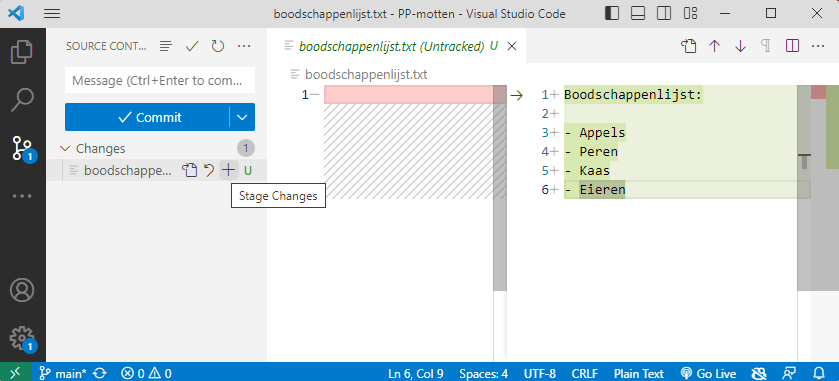Open the Commit button dropdown arrow
Viewport: 839px width, 381px height.
[242, 117]
